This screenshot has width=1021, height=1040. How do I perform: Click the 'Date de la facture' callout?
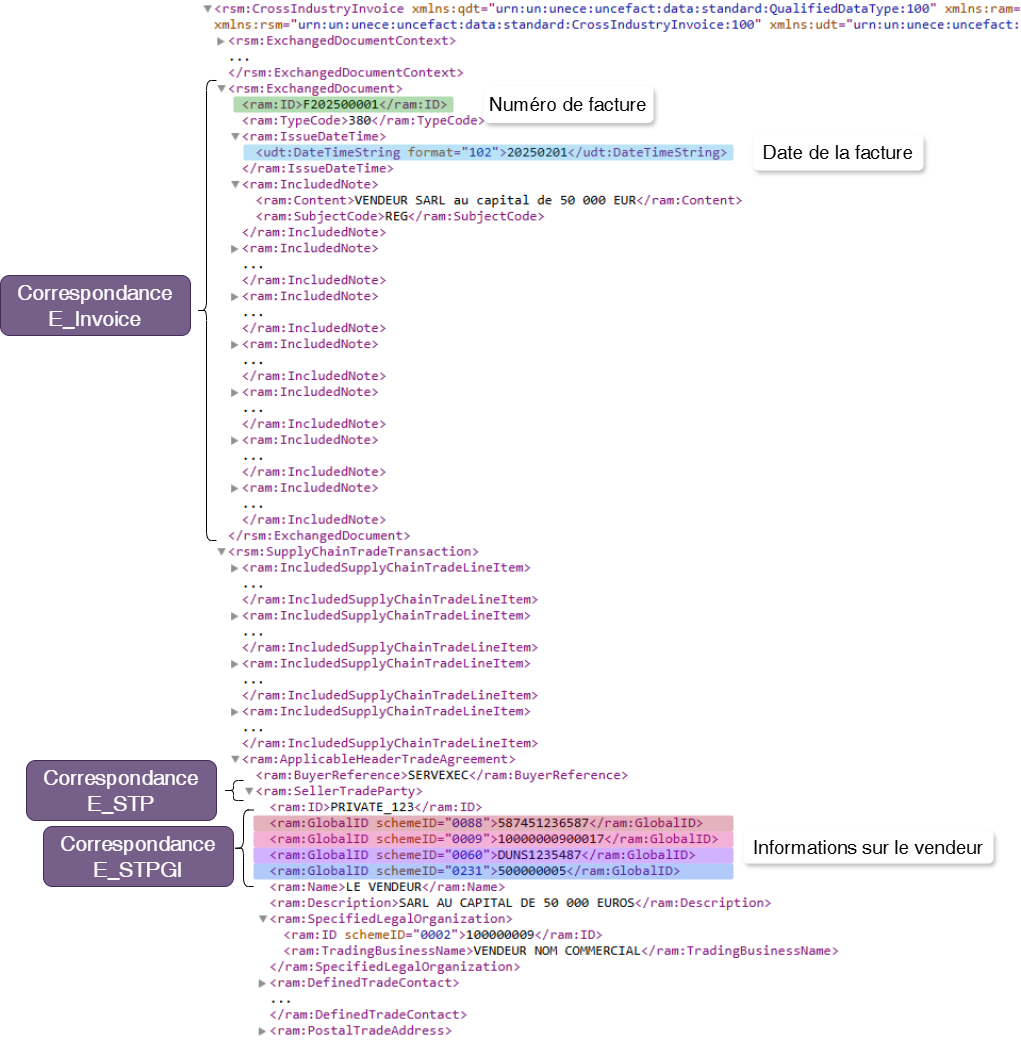pos(837,153)
